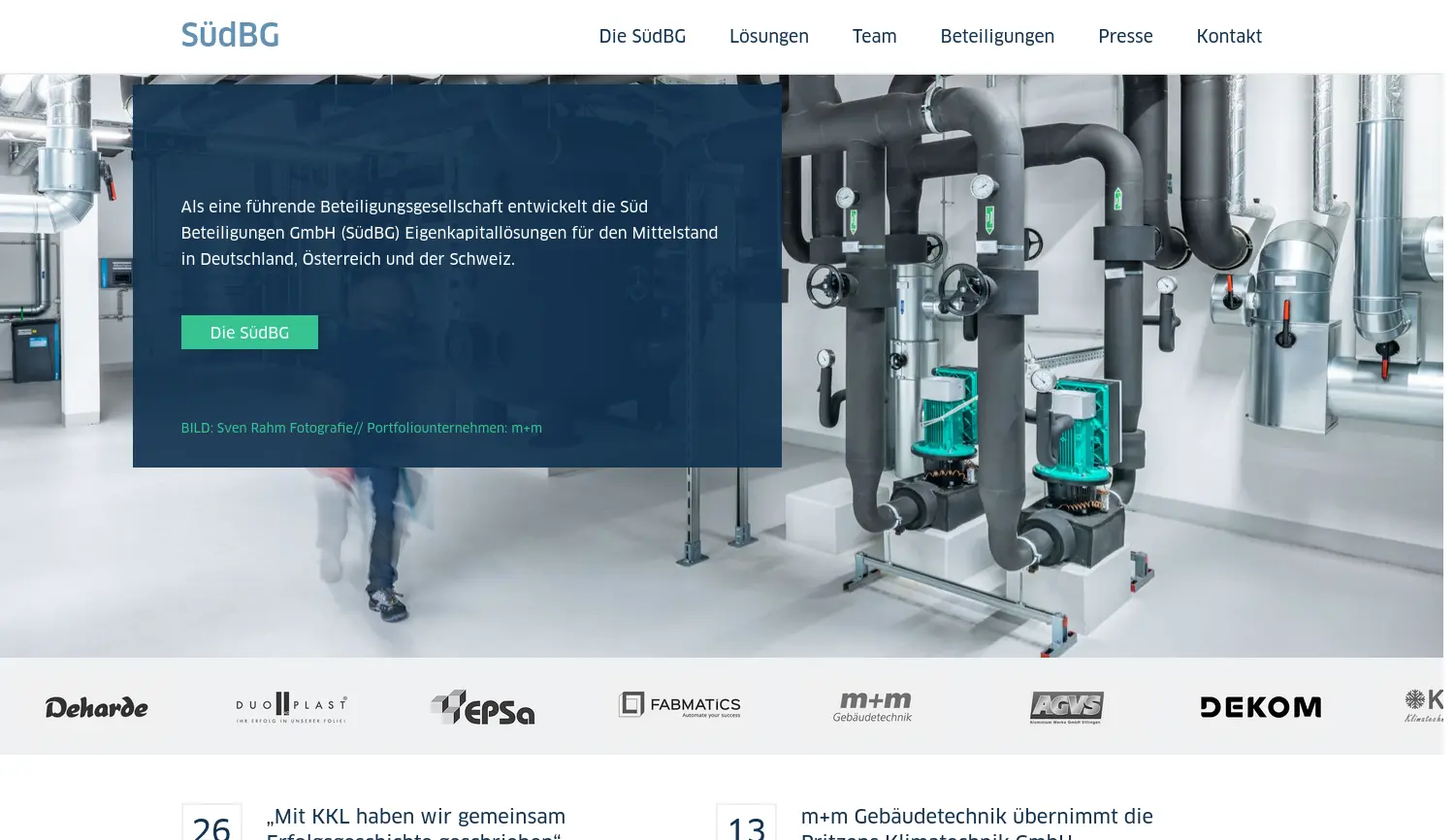Click the Deharde company logo
Screen dimensions: 1455x840
point(96,707)
